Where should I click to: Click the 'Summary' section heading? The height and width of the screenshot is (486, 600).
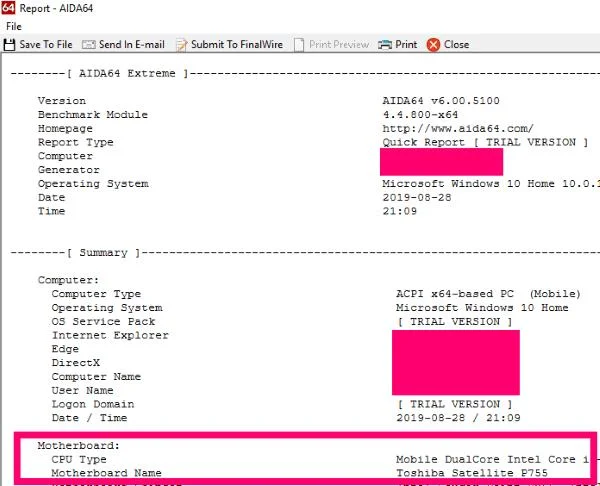[103, 253]
